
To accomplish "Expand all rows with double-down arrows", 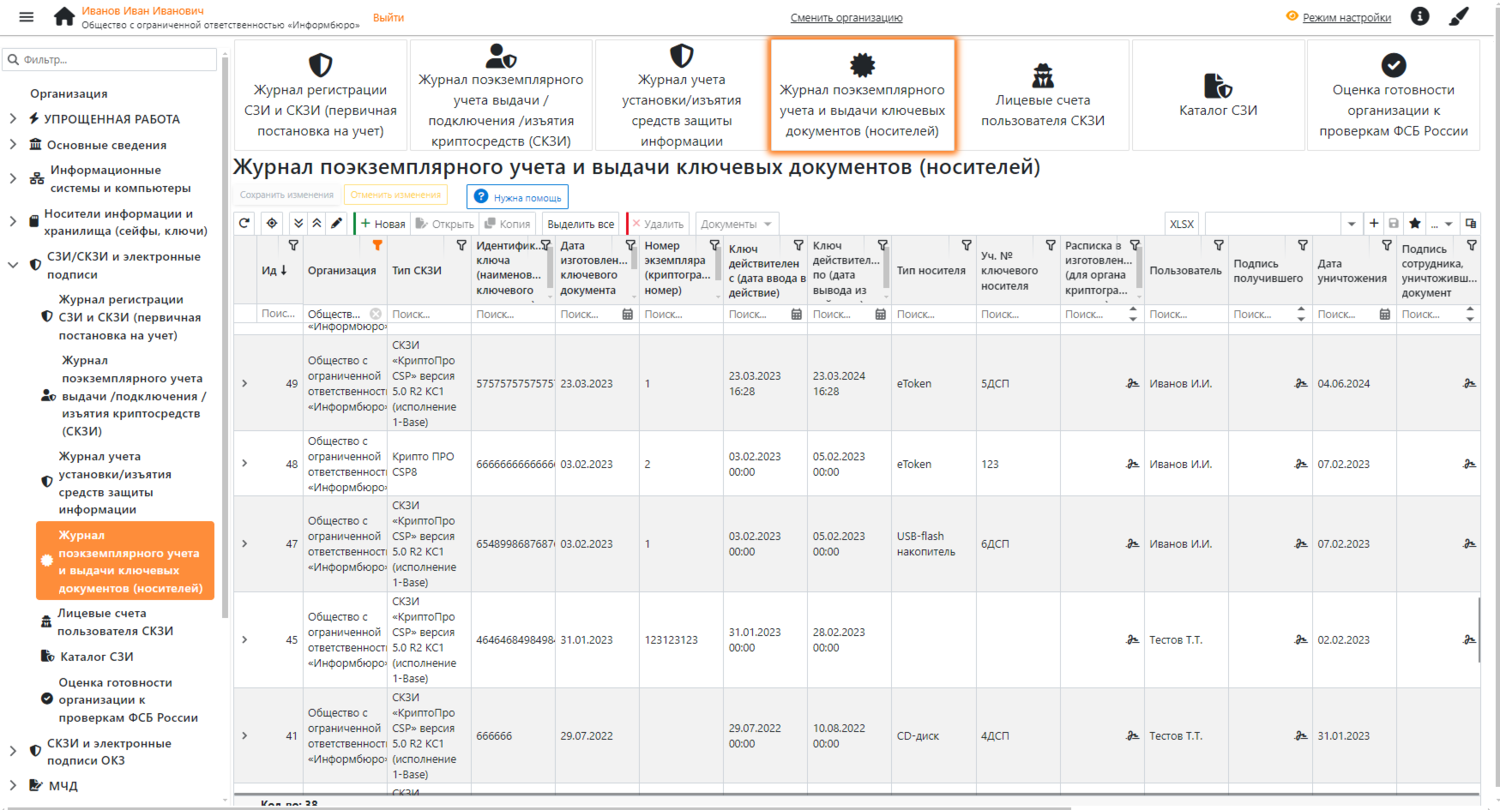I will pos(298,224).
